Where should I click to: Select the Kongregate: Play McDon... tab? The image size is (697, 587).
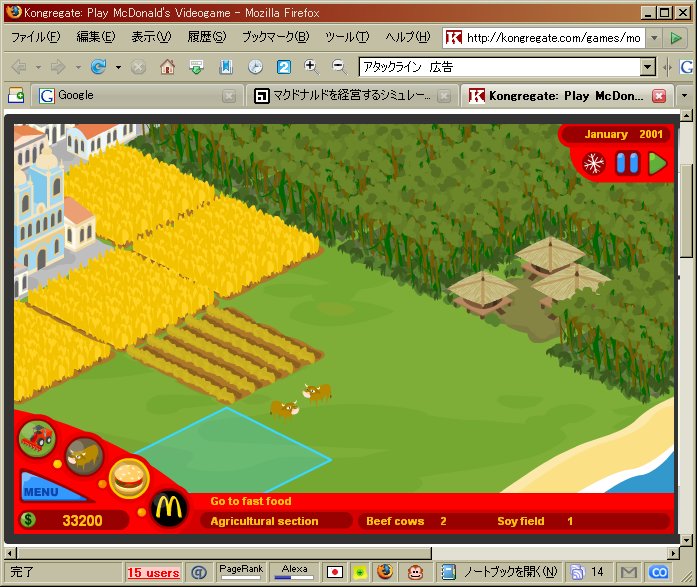[x=565, y=96]
